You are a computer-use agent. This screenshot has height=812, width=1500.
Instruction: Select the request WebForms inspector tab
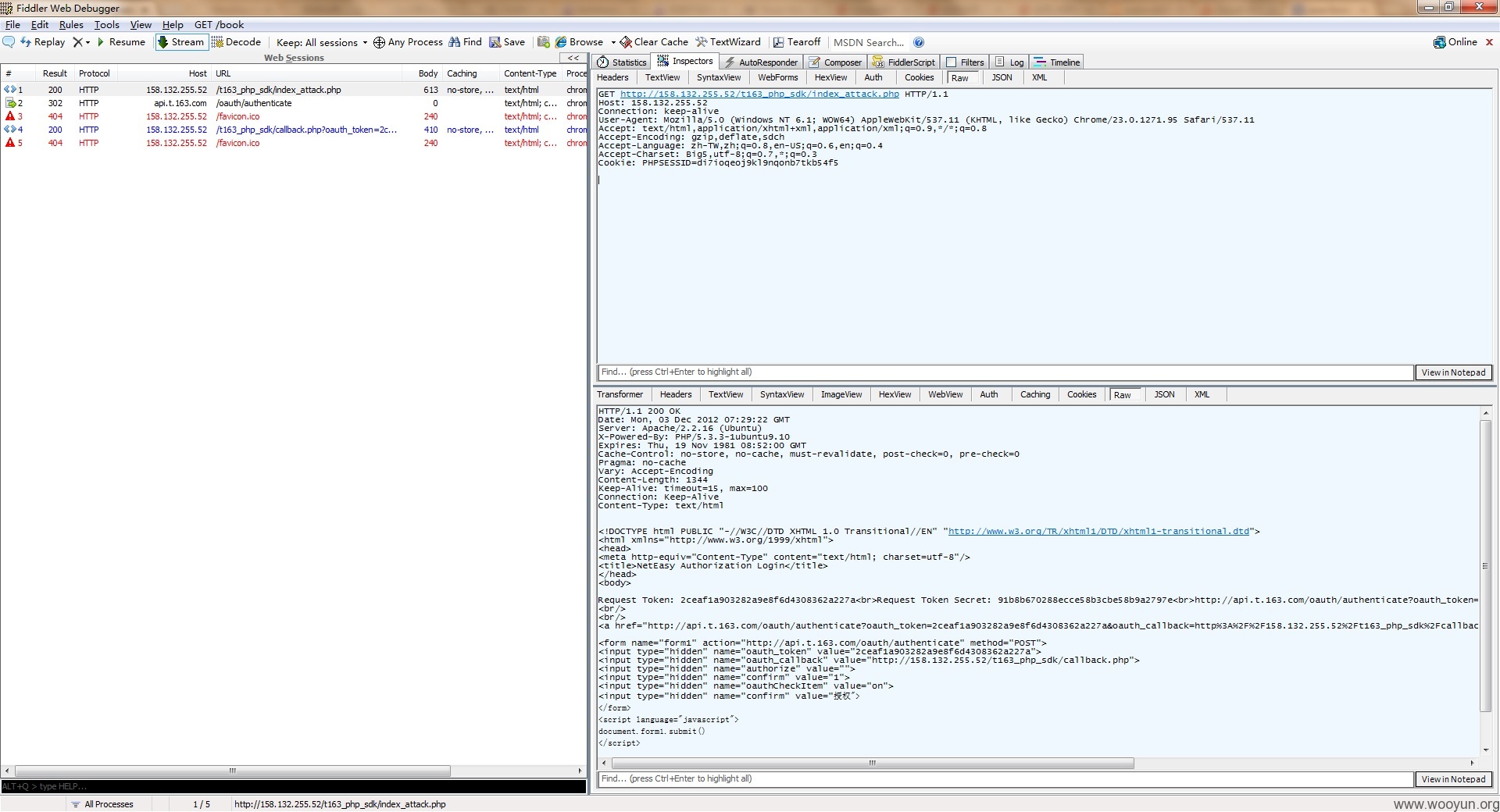click(777, 77)
